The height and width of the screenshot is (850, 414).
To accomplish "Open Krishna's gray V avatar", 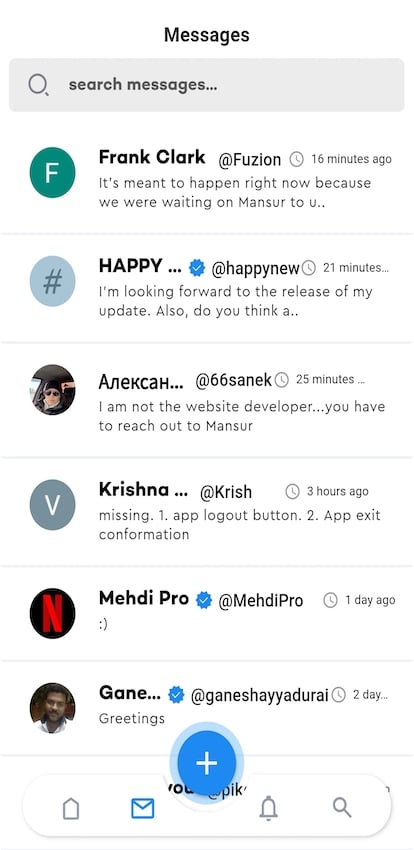I will pyautogui.click(x=52, y=505).
